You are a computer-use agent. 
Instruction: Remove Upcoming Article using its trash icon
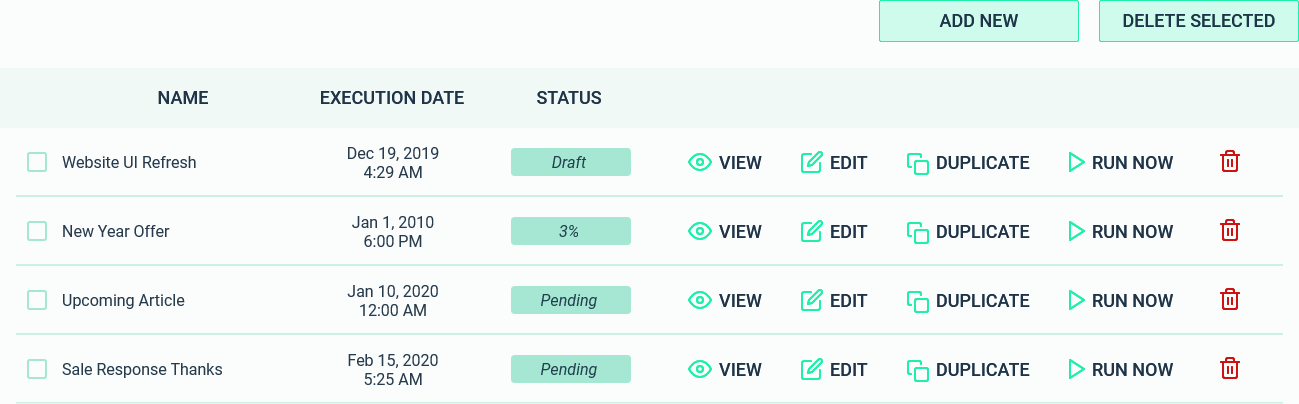click(1230, 300)
